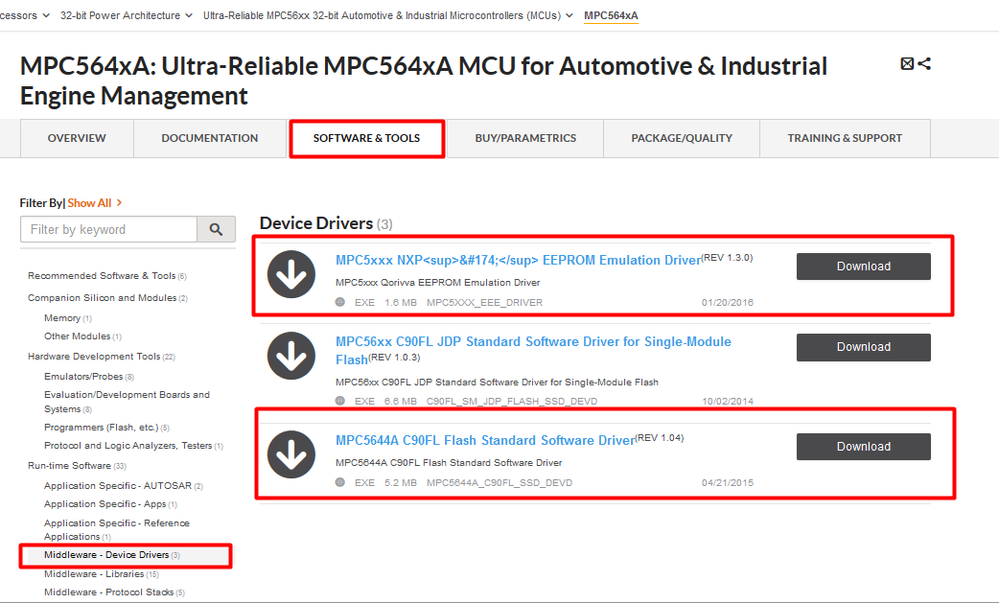Open the TRAINING & SUPPORT tab
Screen dimensions: 999x603
click(845, 138)
